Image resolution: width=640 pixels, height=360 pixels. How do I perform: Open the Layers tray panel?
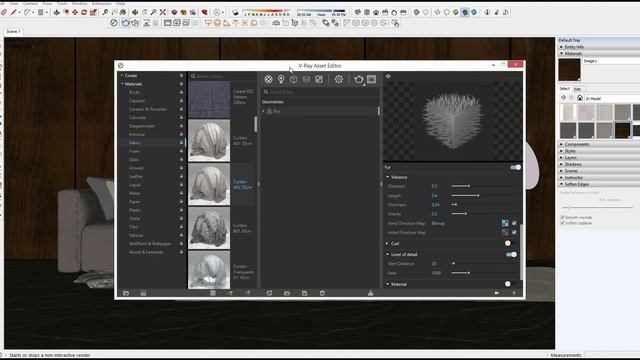599,158
